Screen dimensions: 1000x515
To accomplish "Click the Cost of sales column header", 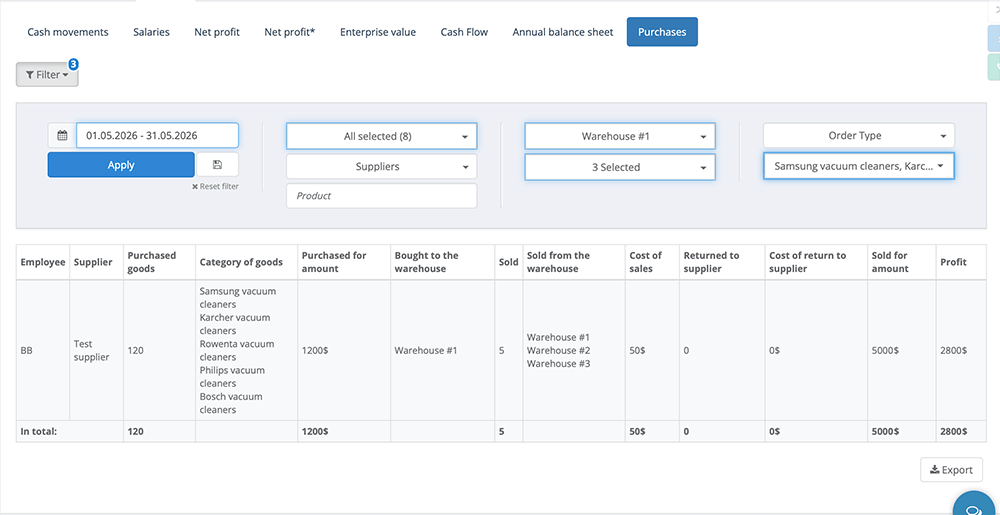I will 652,262.
